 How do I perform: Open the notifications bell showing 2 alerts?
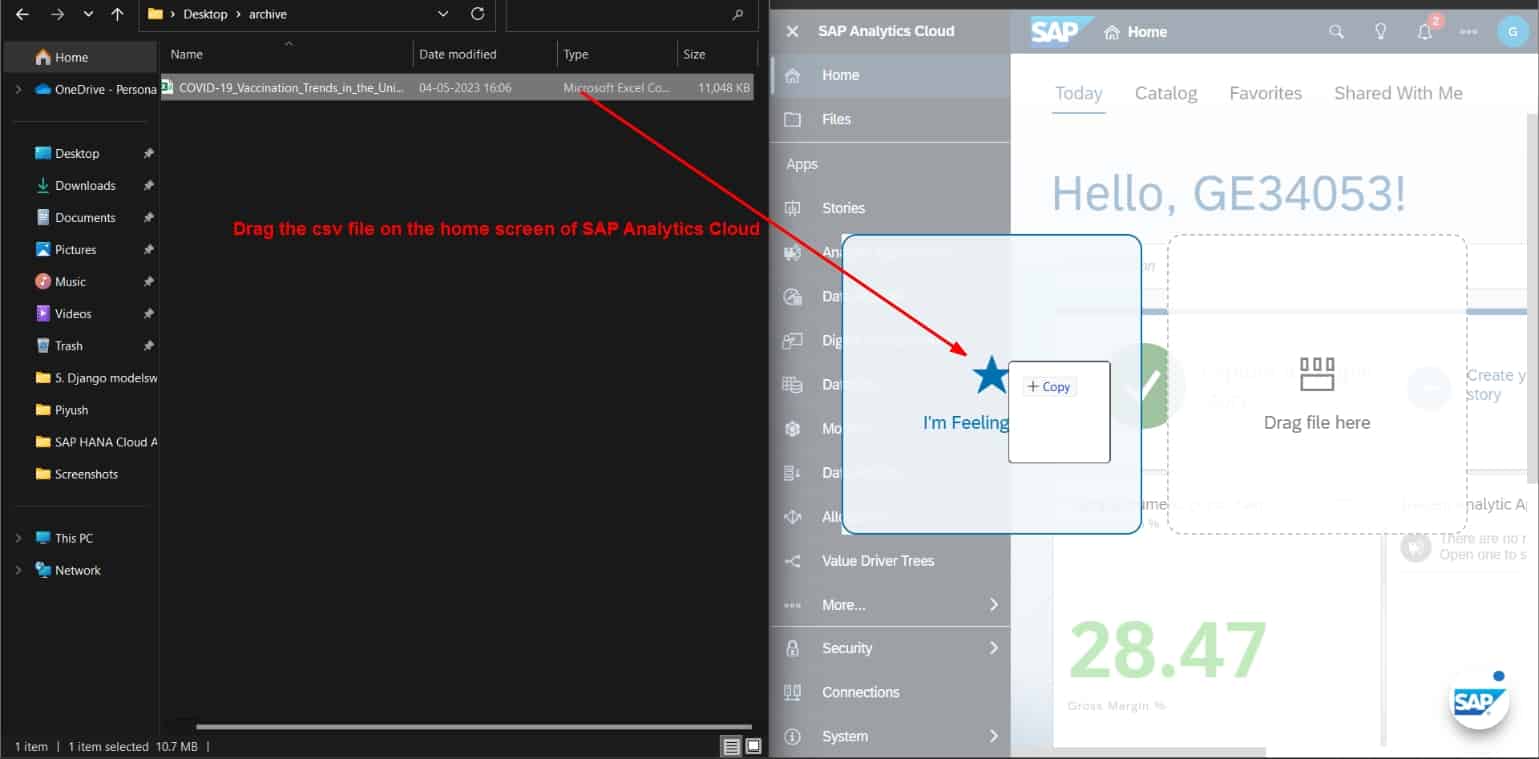point(1424,31)
